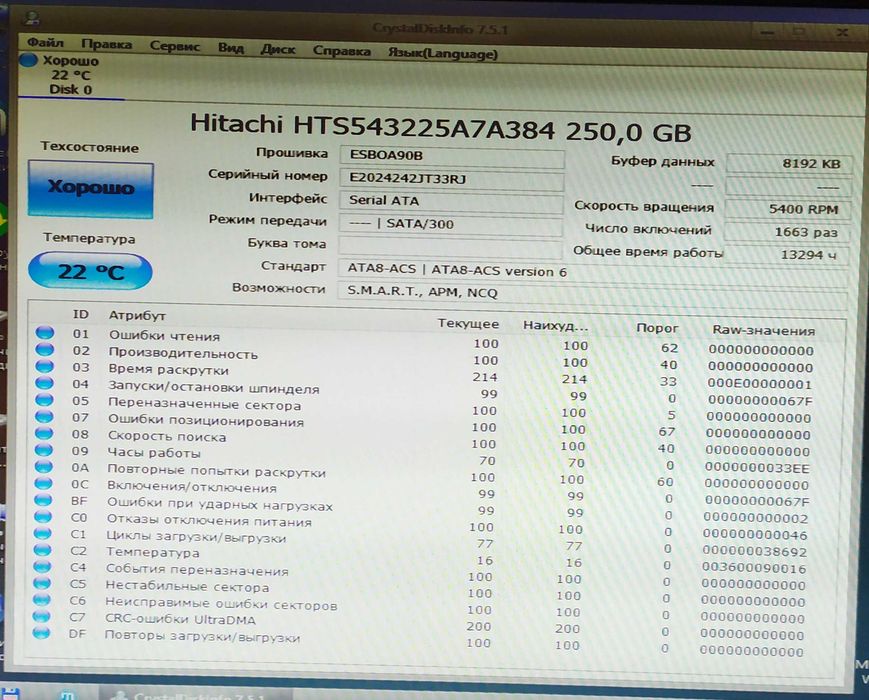869x700 pixels.
Task: Select the CRC-ошибки UltraDMA attribute text
Action: (x=180, y=619)
